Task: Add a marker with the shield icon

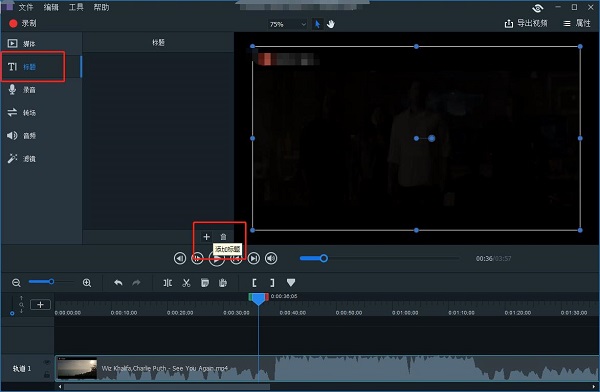Action: pyautogui.click(x=291, y=283)
